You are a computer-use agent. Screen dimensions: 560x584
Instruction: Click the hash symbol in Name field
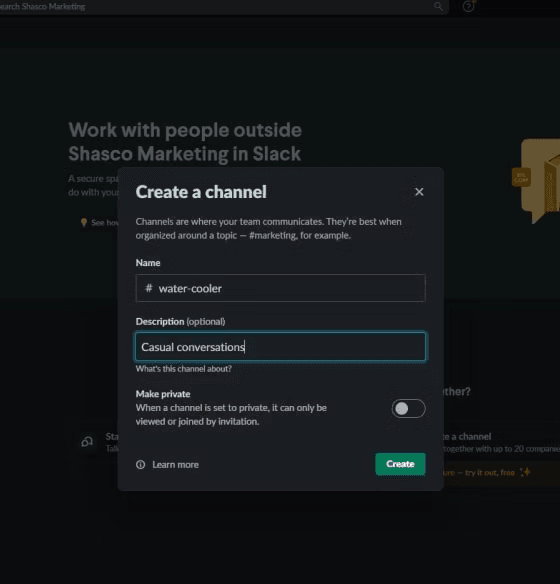[x=149, y=288]
